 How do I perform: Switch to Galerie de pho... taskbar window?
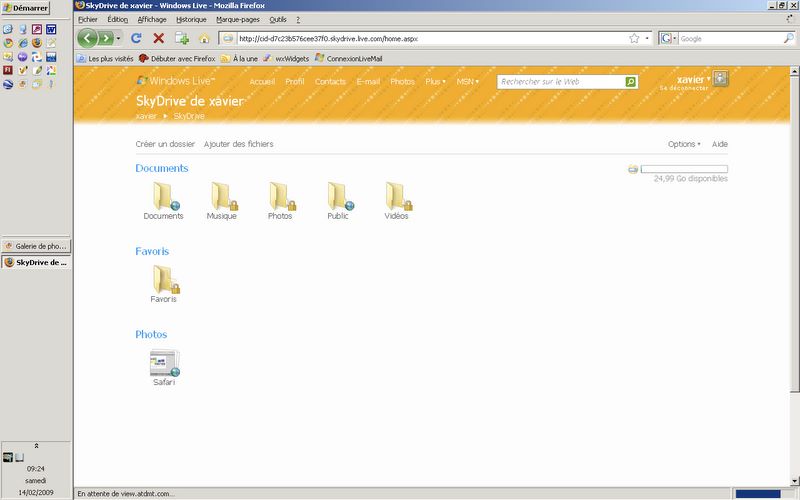coord(36,246)
